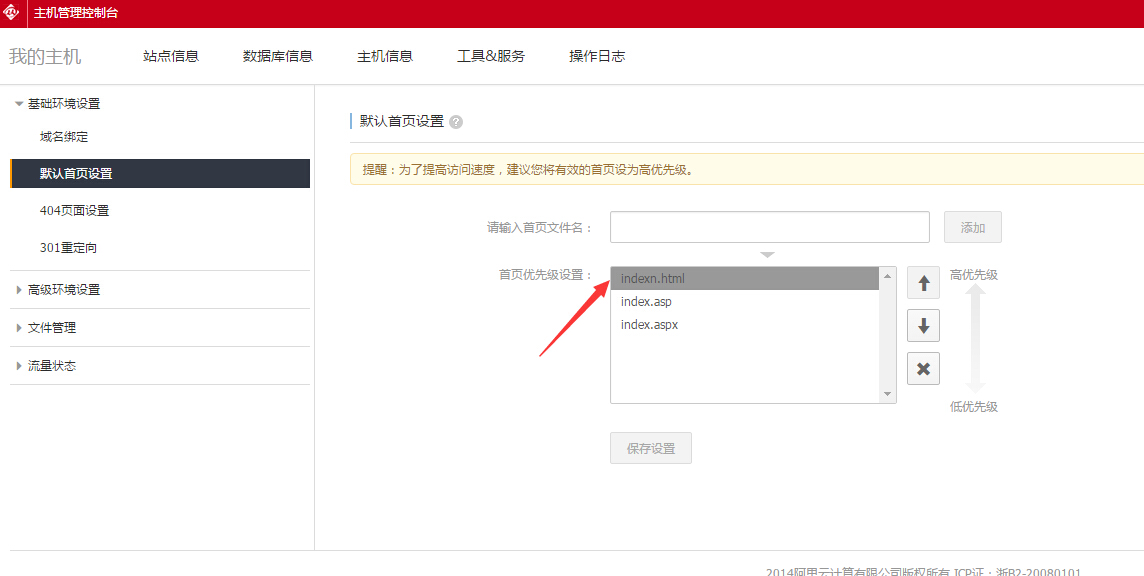The height and width of the screenshot is (576, 1144).
Task: Click the 添加 button
Action: click(972, 227)
